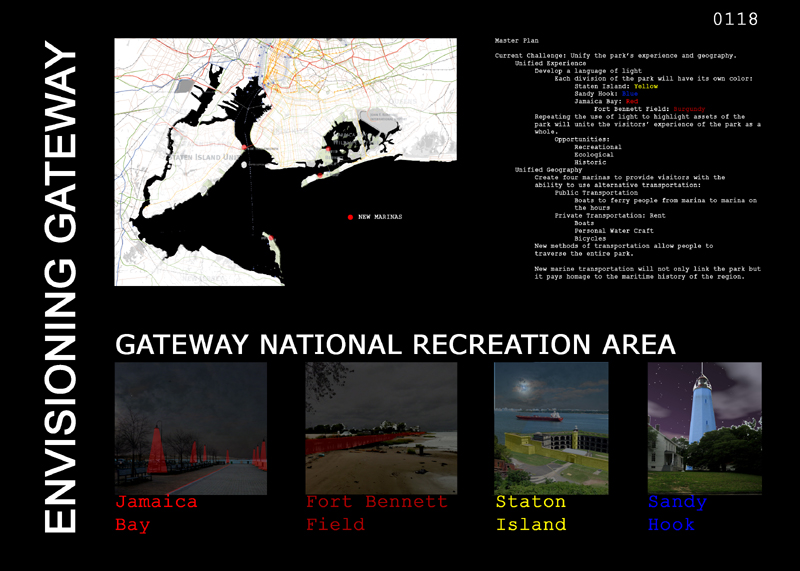Click the yellow word "Yellow" after Staten Island
Image resolution: width=800 pixels, height=571 pixels.
tap(646, 86)
